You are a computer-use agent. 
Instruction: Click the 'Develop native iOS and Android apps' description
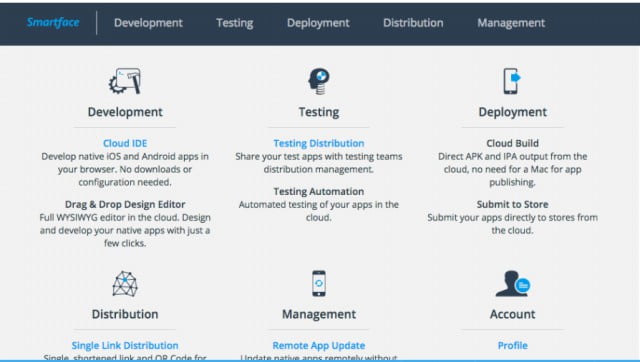pos(125,169)
